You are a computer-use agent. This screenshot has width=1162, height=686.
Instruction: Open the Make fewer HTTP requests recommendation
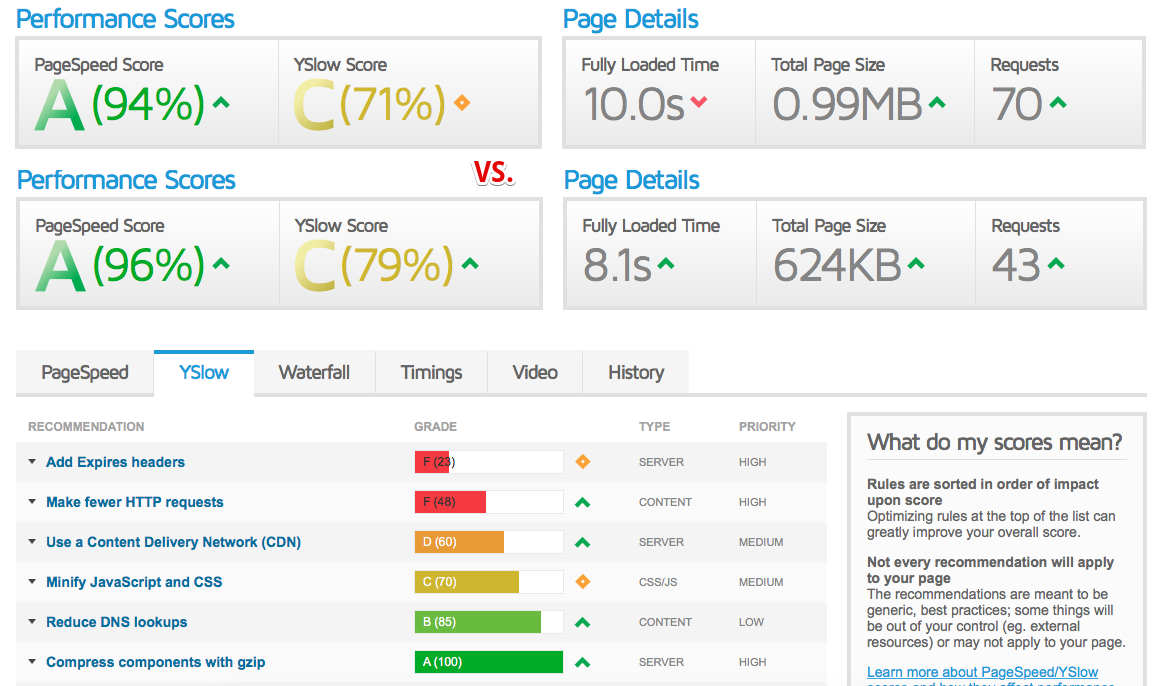click(135, 502)
